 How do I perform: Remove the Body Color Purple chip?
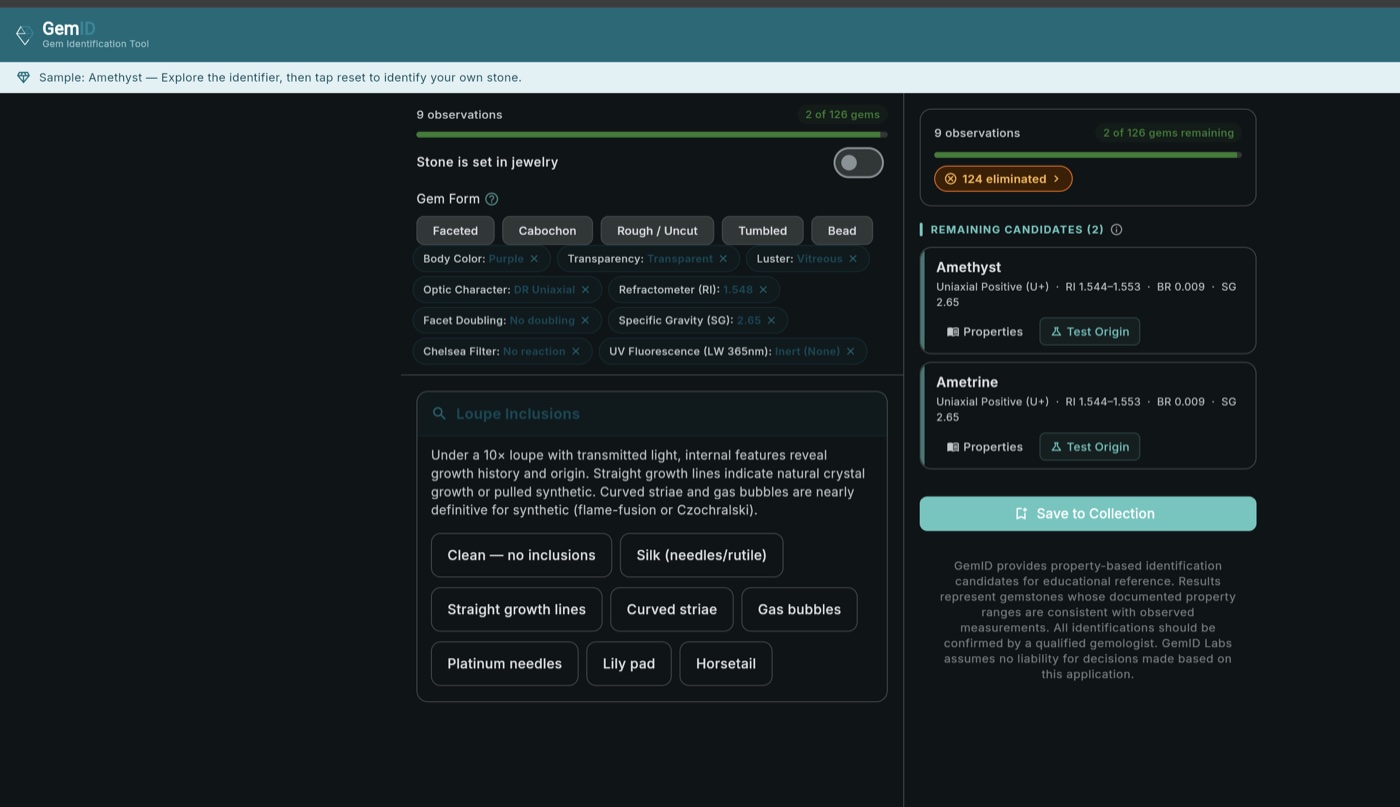point(534,259)
